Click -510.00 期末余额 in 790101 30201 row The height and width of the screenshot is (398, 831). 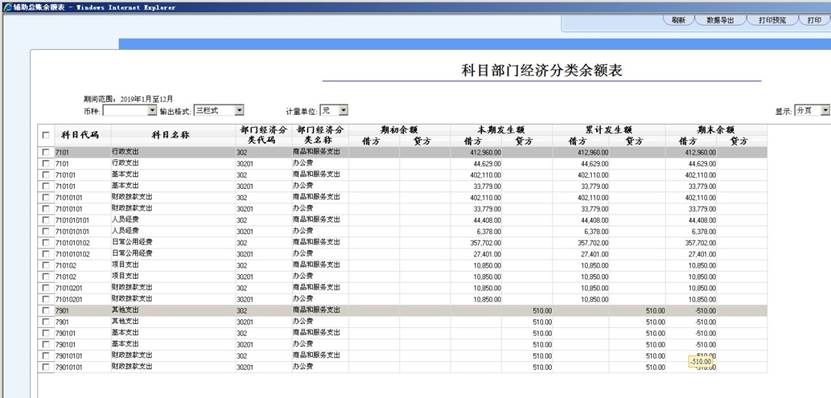coord(705,344)
